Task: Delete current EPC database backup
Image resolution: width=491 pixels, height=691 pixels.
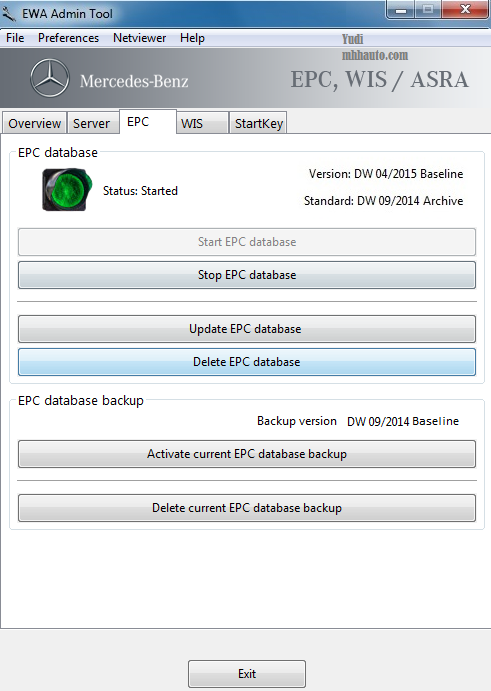Action: (247, 508)
